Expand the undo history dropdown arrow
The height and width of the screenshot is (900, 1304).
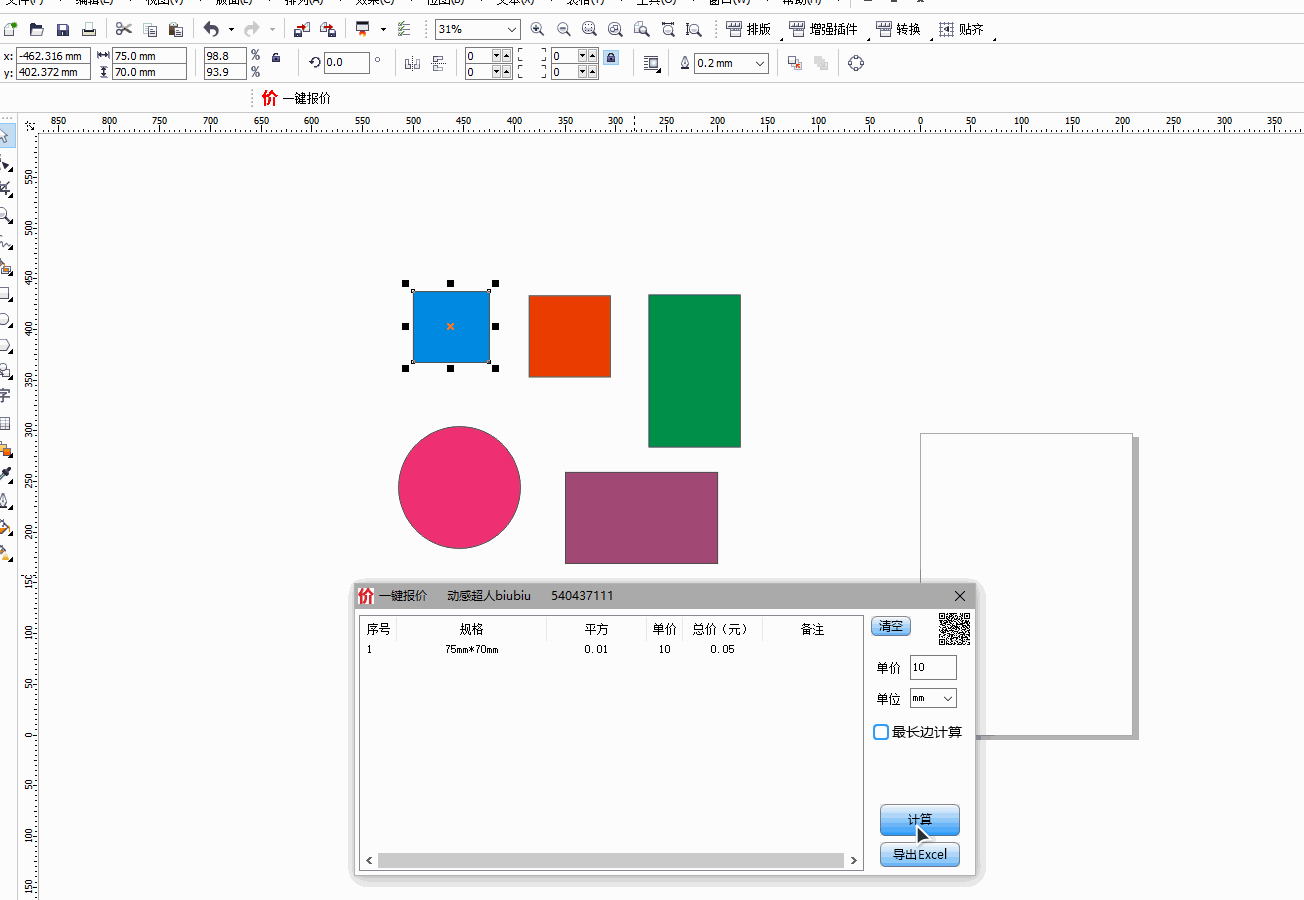click(232, 30)
